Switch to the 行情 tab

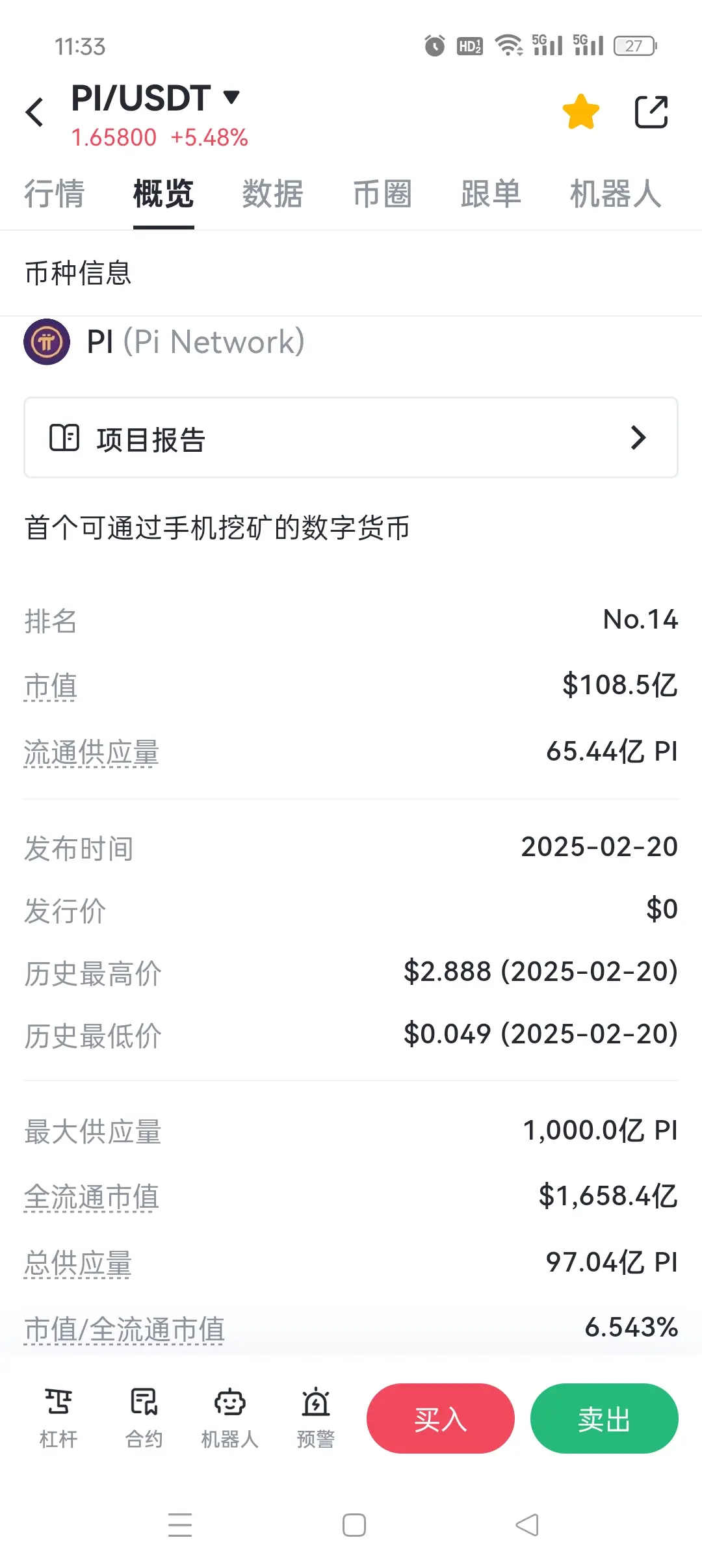pos(55,194)
